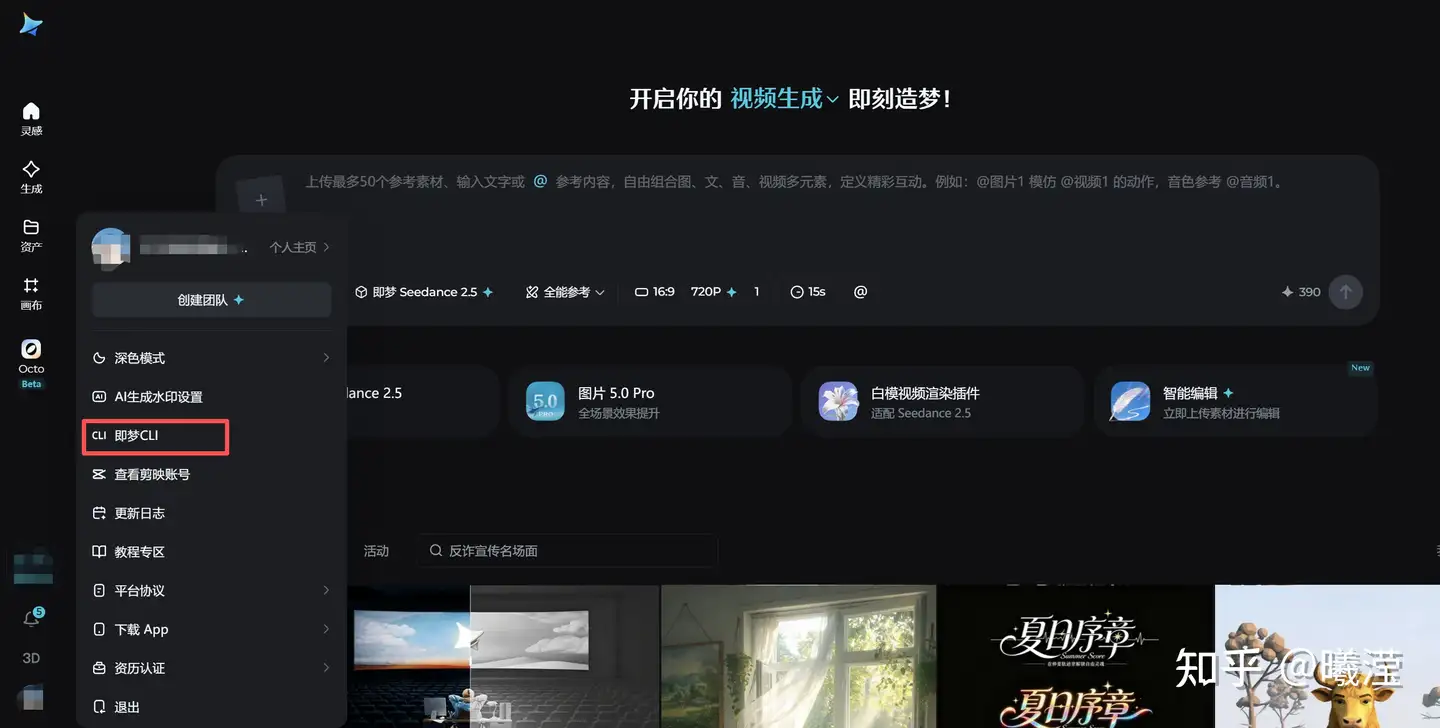Go to 灵感 home page
The width and height of the screenshot is (1440, 728).
tap(31, 118)
